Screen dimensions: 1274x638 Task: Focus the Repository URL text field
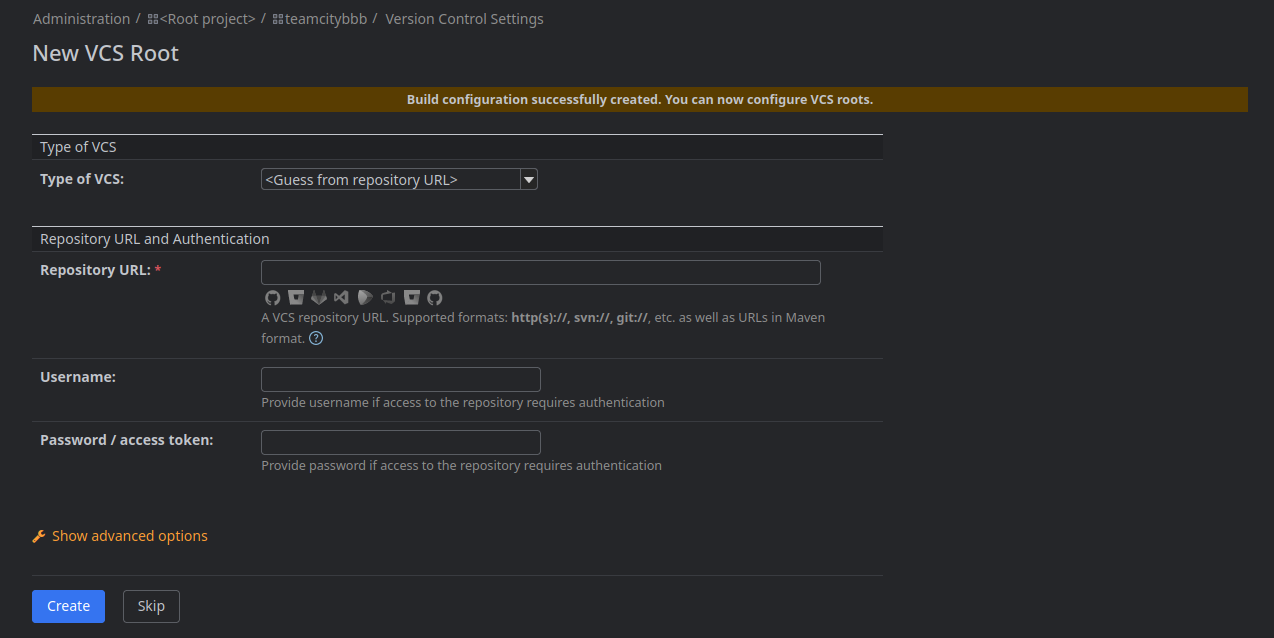(540, 273)
